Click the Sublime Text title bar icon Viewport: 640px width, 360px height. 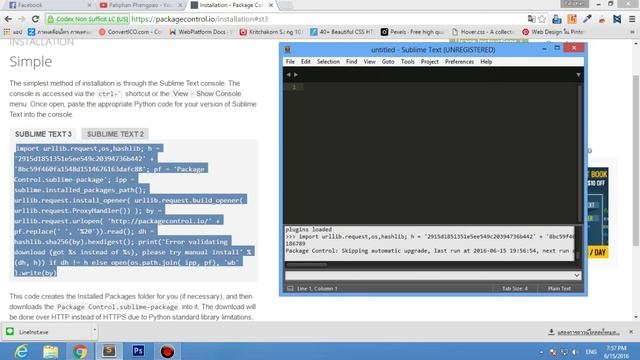(x=288, y=50)
